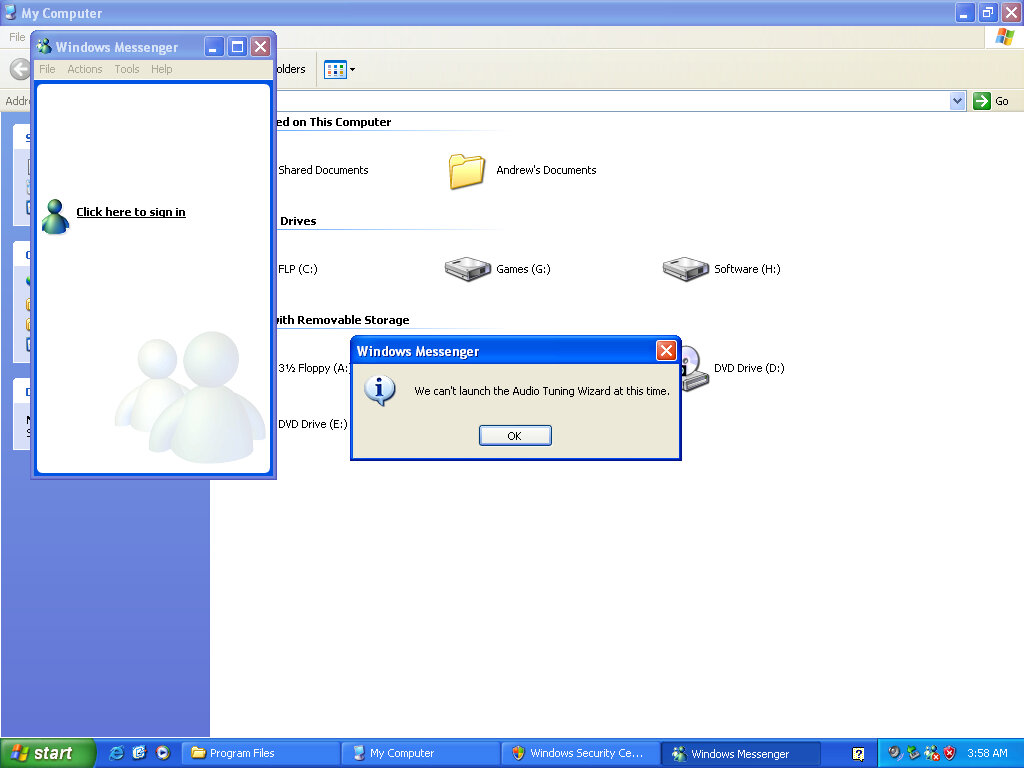Click the Messenger buddy sign-in icon
The height and width of the screenshot is (768, 1024).
pos(55,215)
